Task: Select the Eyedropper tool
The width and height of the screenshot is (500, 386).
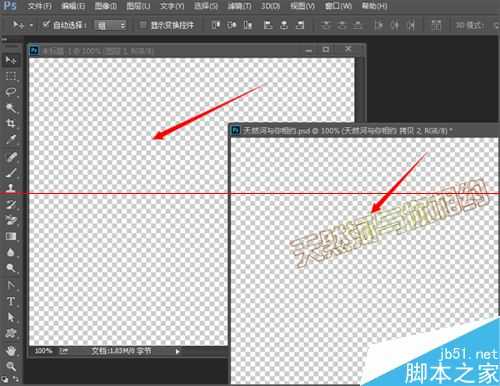Action: 11,139
